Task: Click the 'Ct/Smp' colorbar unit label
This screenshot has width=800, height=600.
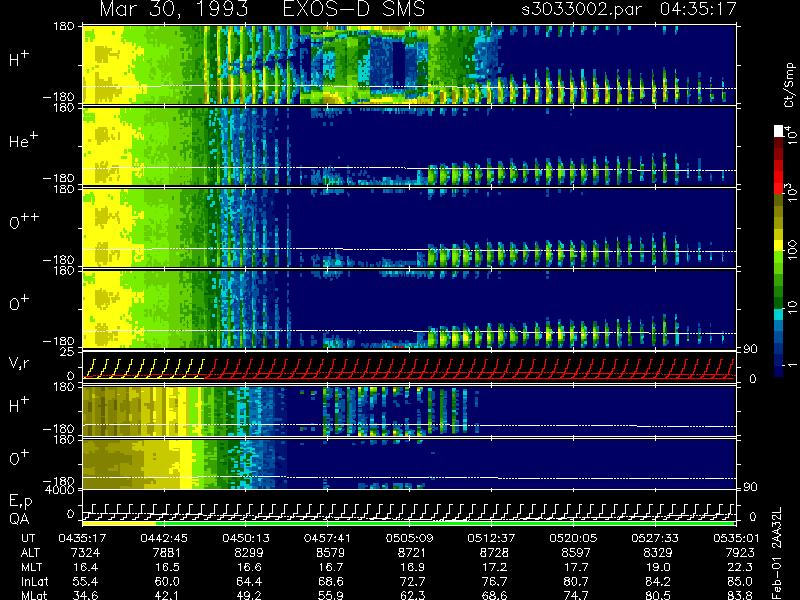Action: [789, 85]
